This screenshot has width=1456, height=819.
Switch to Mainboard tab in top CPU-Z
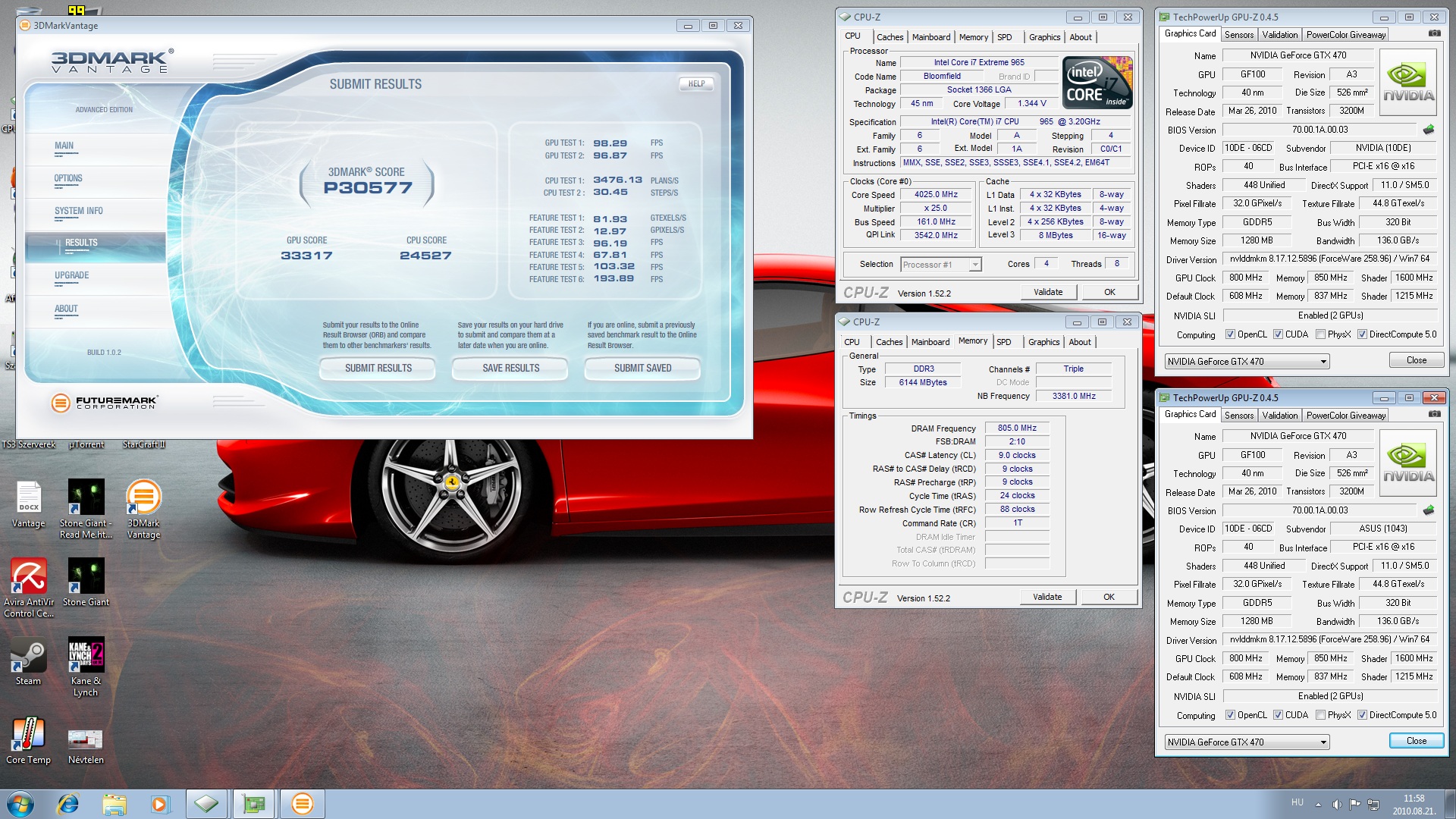point(930,37)
